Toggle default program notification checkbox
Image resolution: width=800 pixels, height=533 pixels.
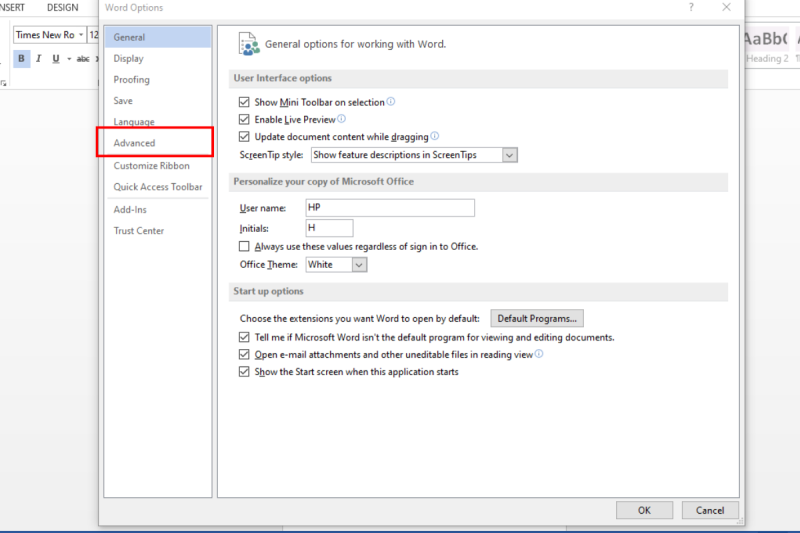click(244, 337)
